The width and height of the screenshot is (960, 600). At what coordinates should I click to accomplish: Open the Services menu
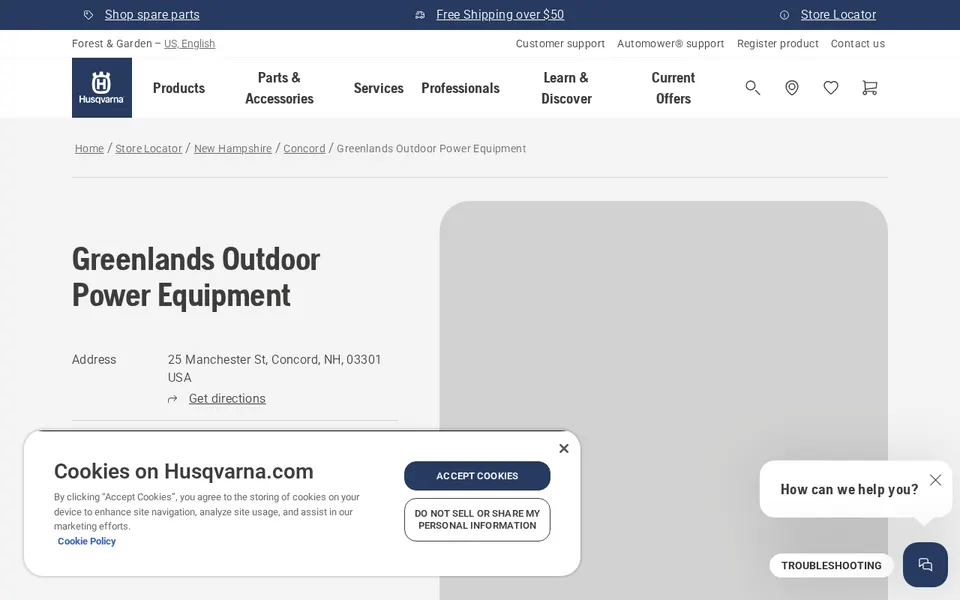(x=378, y=88)
